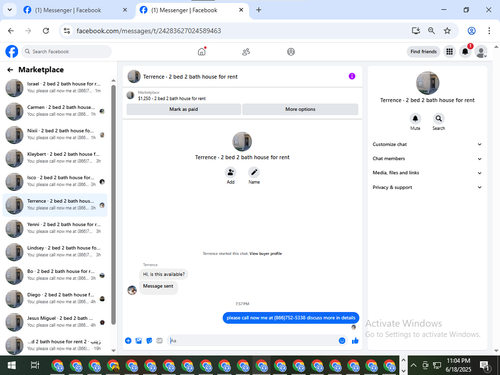Viewport: 500px width, 375px height.
Task: Show hidden system tray icons
Action: point(413,365)
